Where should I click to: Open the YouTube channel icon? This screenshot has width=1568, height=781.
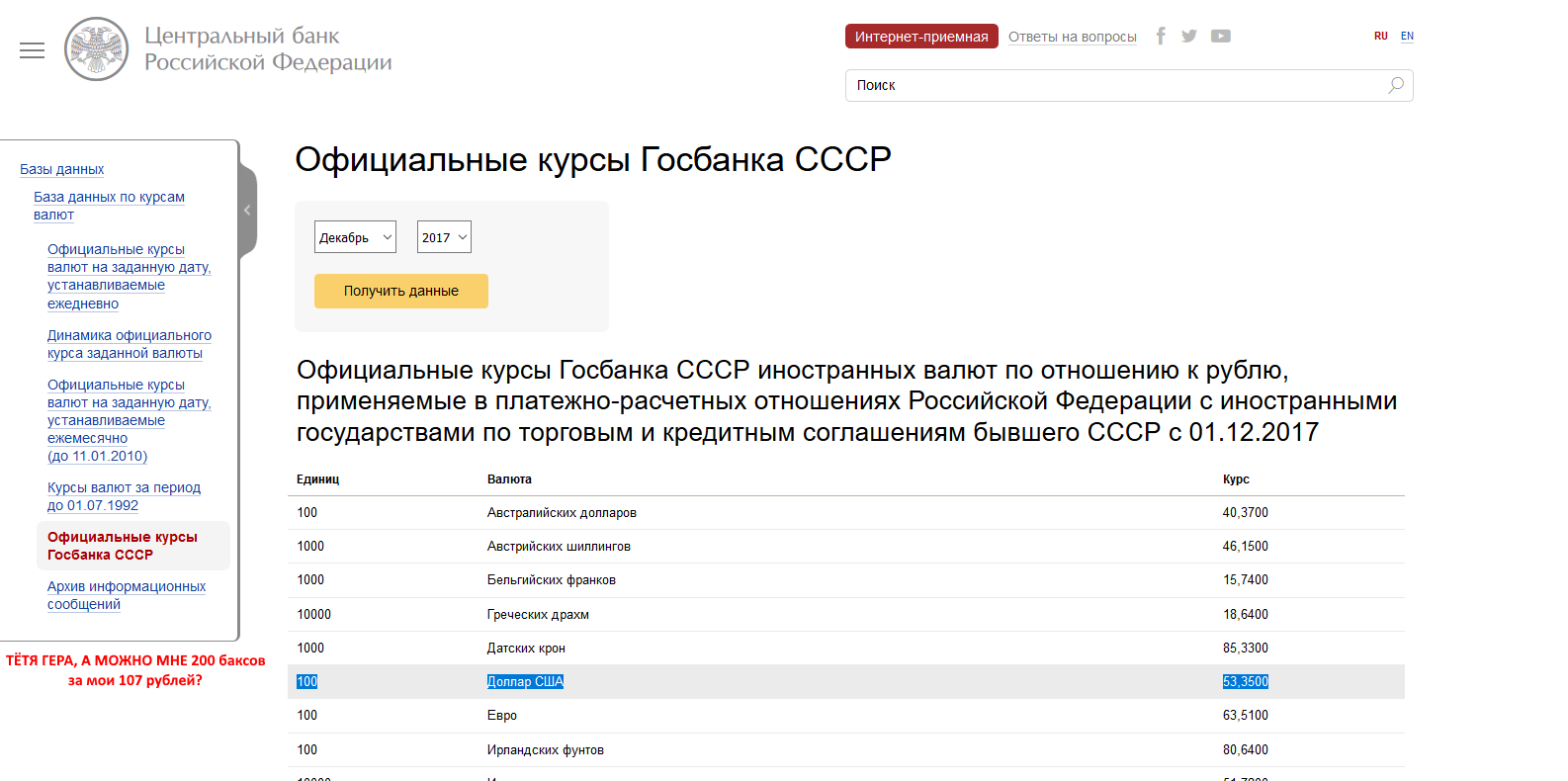point(1221,36)
